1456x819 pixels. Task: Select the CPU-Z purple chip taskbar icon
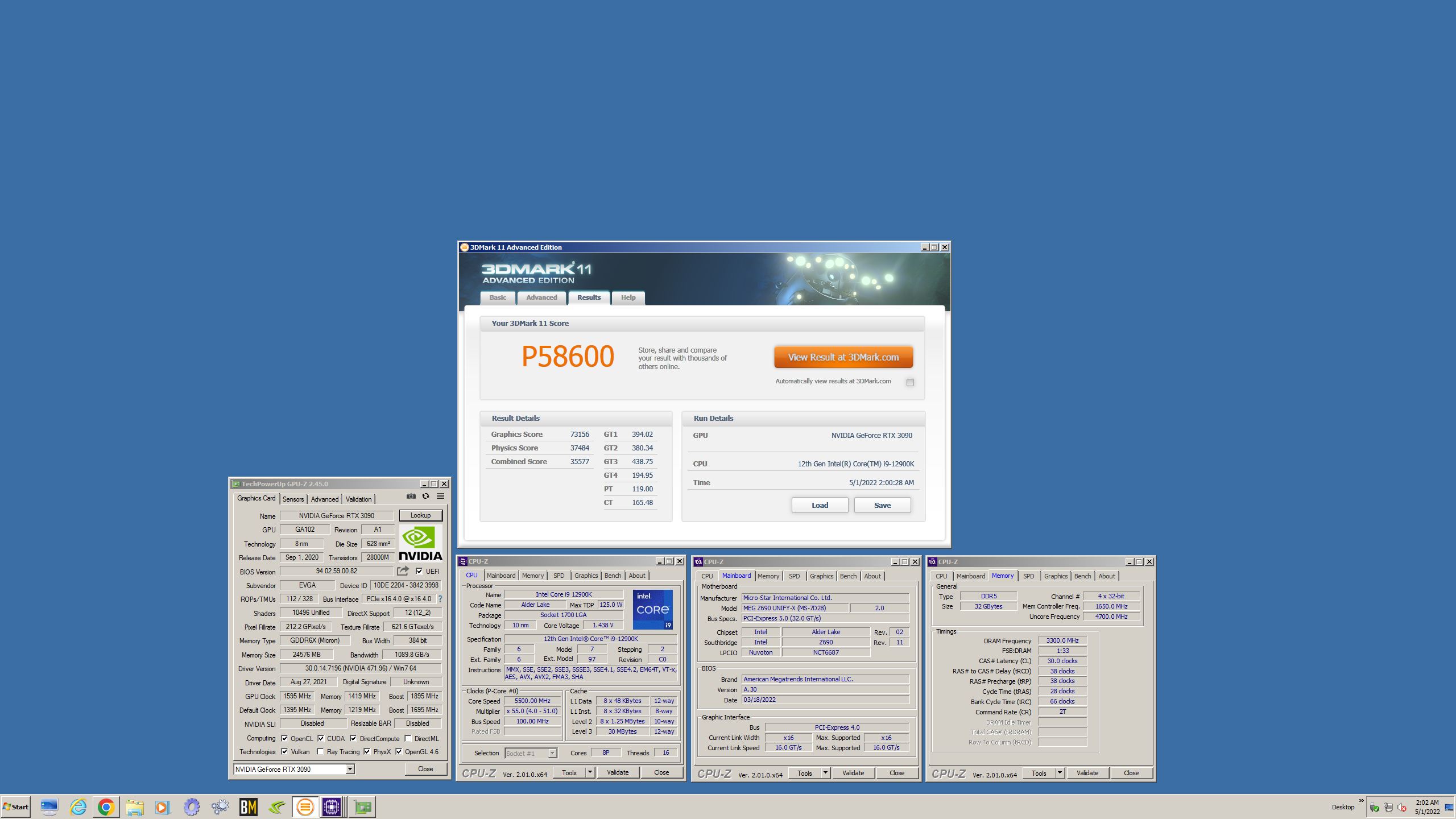332,806
